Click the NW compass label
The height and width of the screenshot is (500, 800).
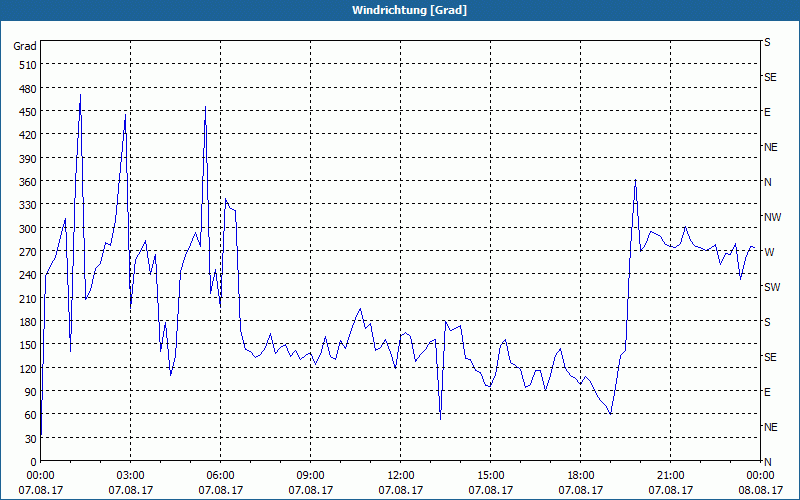[x=772, y=217]
